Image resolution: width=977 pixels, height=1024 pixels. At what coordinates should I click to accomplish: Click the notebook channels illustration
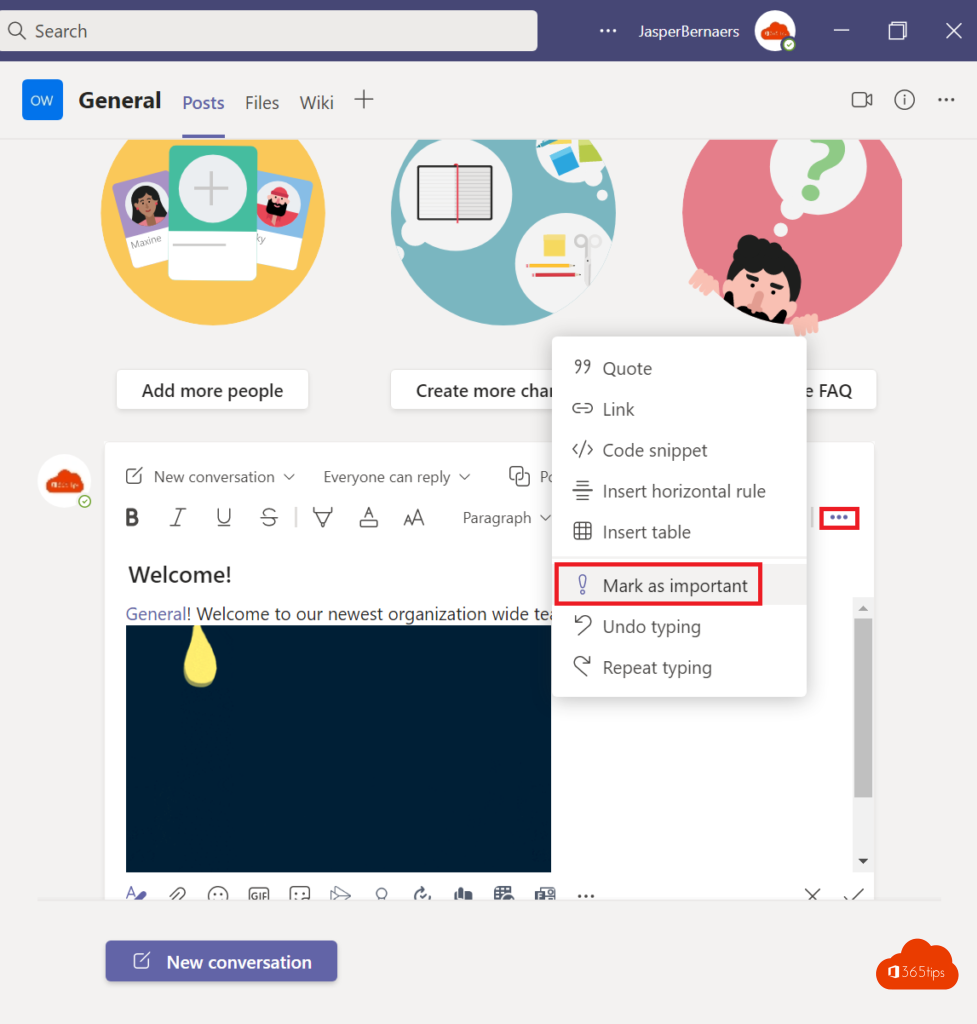pos(503,232)
